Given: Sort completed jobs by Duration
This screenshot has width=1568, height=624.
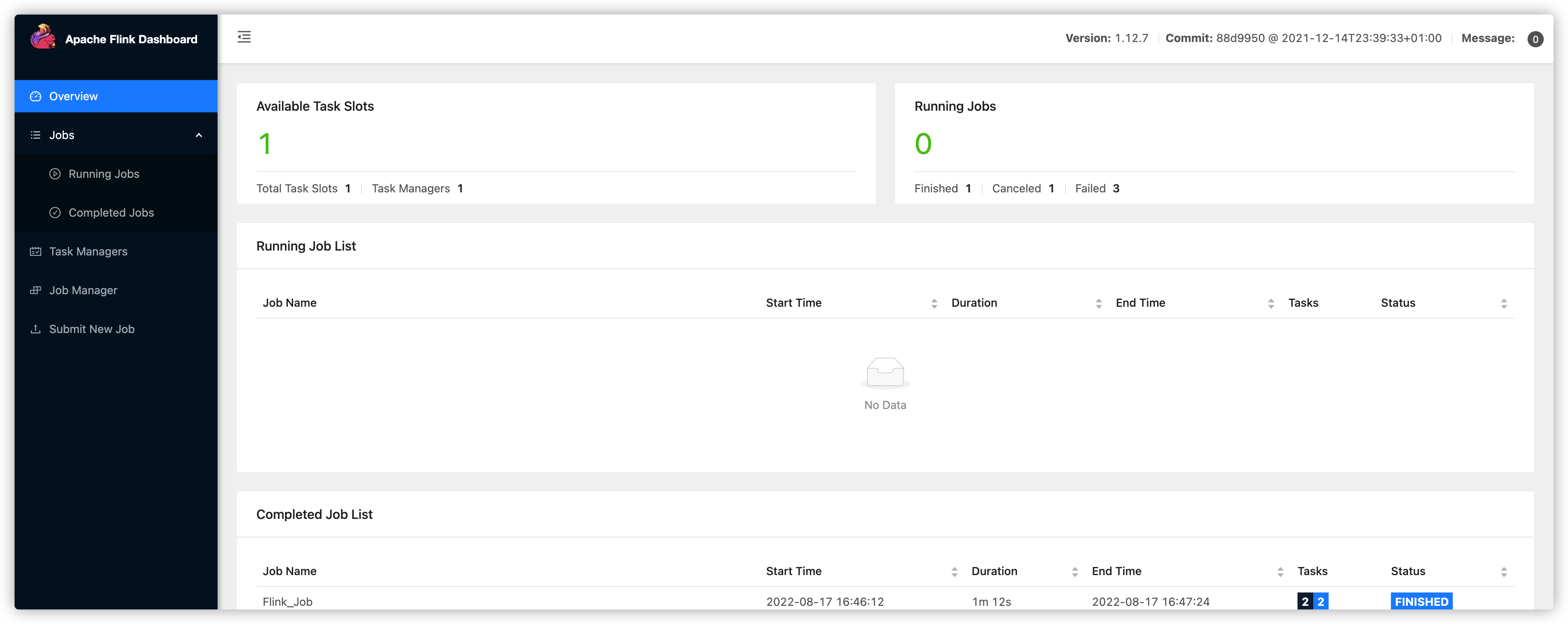Looking at the screenshot, I should pos(1074,572).
